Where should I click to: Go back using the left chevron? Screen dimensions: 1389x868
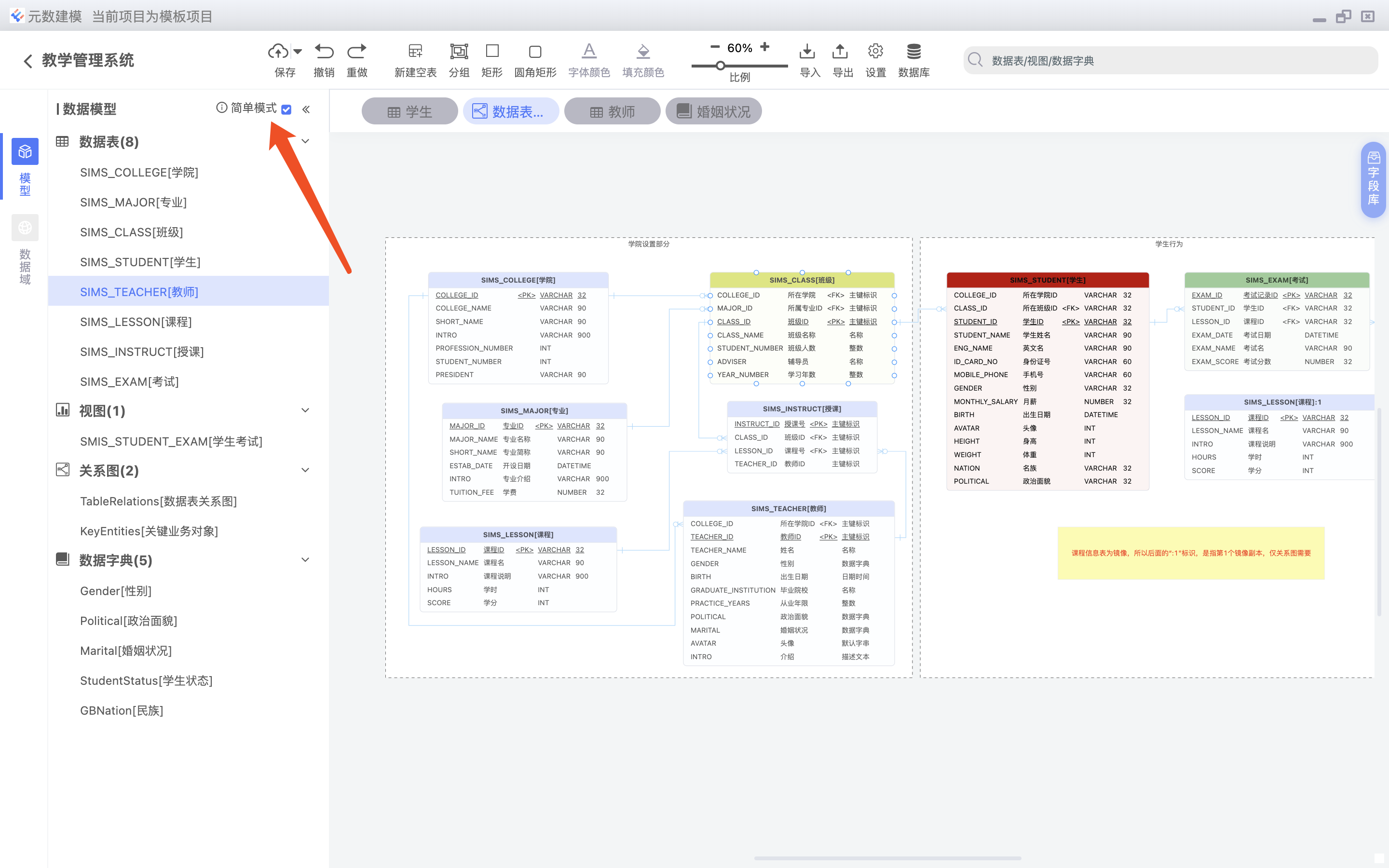[x=27, y=61]
